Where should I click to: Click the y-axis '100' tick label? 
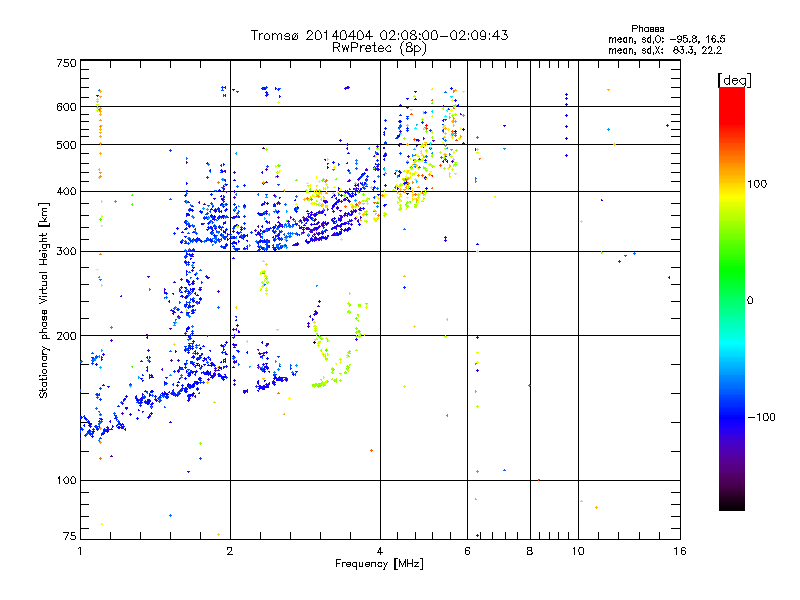coord(66,481)
